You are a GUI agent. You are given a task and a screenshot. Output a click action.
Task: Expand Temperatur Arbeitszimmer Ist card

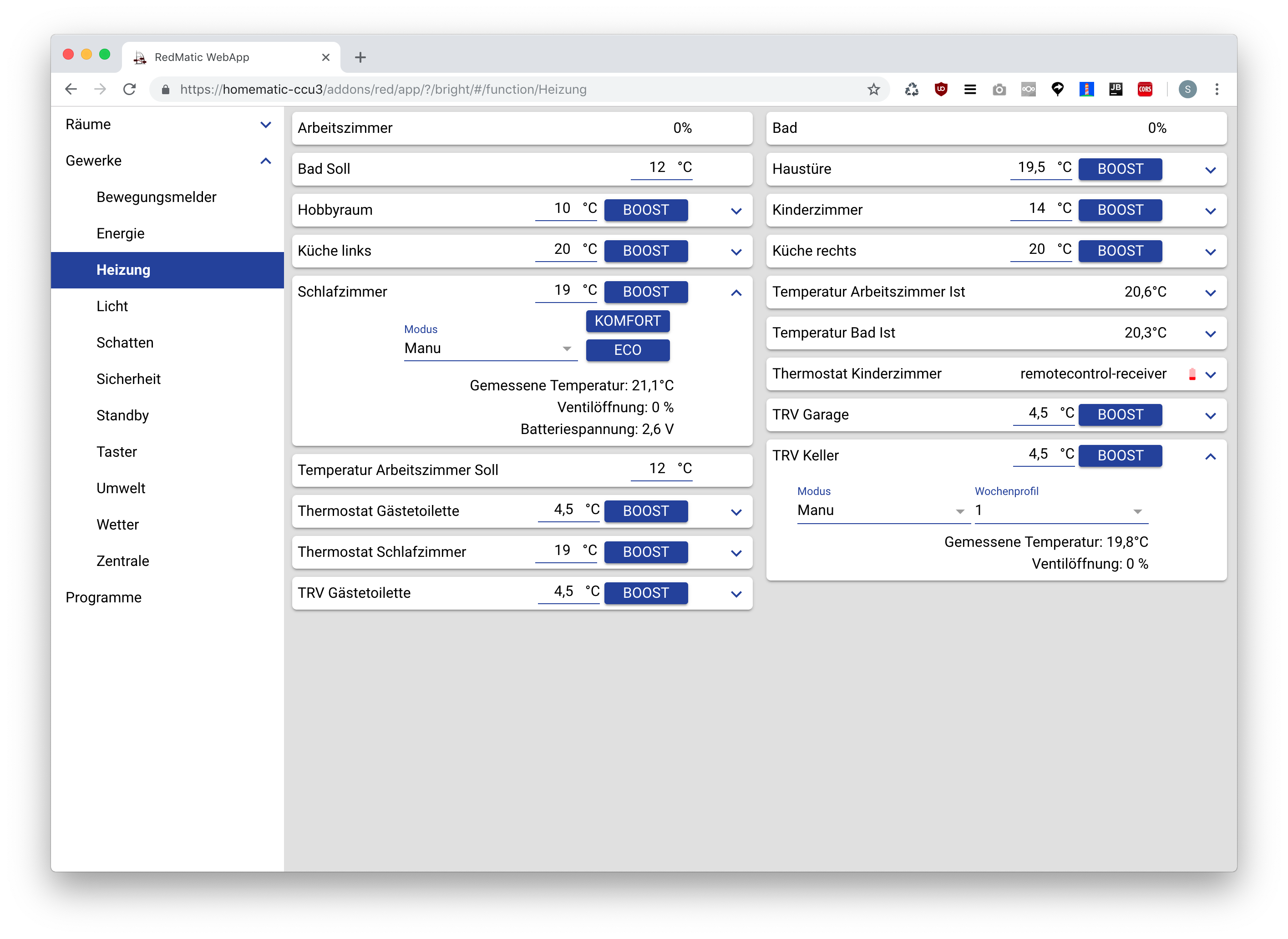[x=1211, y=293]
